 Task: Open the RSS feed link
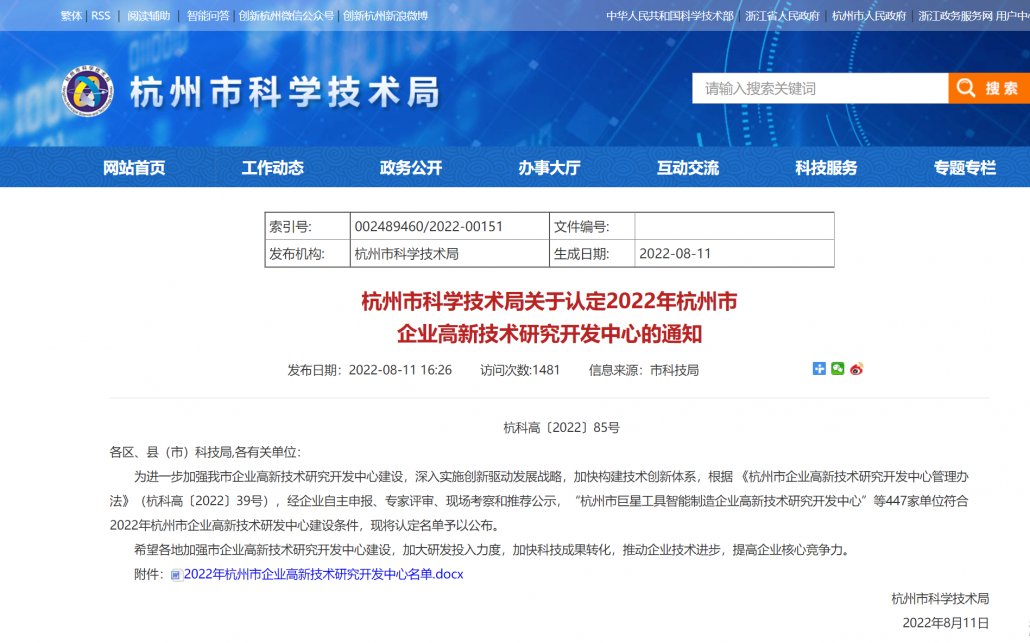pos(101,16)
